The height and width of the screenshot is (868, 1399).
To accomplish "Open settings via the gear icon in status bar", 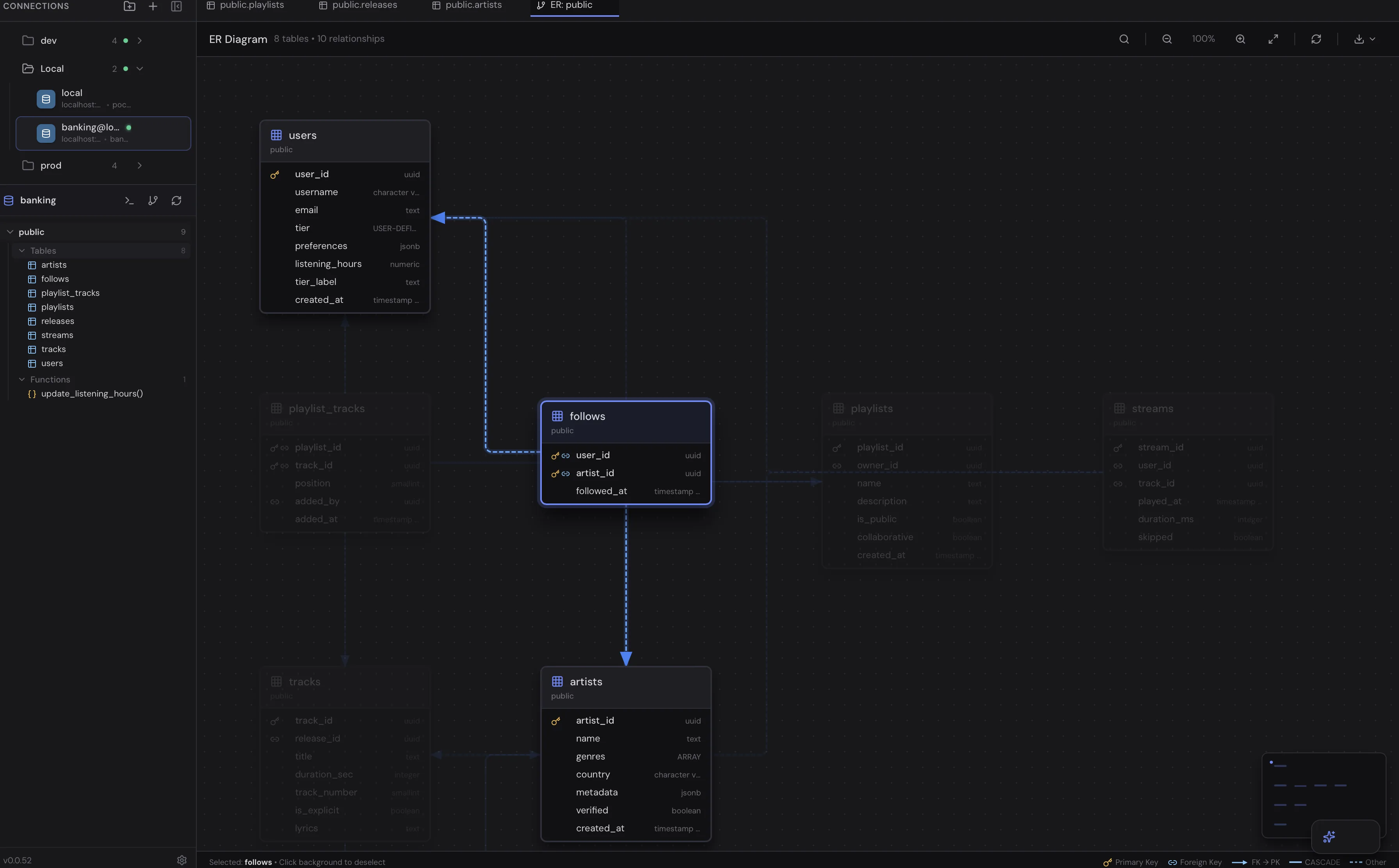I will click(x=182, y=860).
